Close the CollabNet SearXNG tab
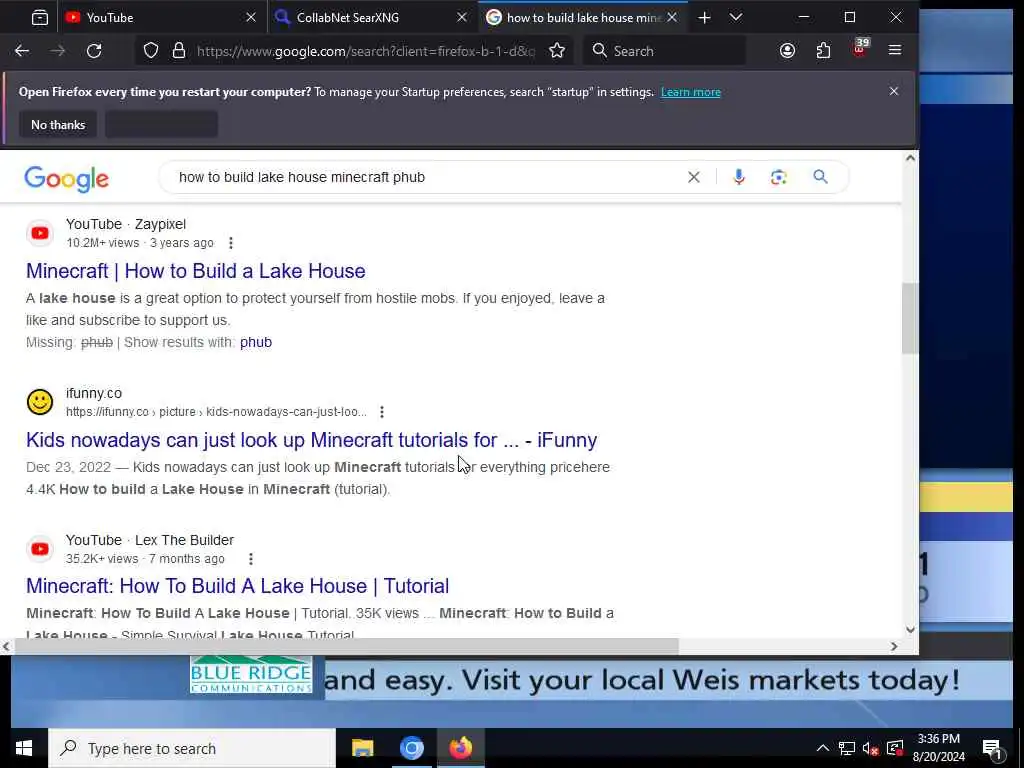The width and height of the screenshot is (1024, 768). tap(462, 18)
